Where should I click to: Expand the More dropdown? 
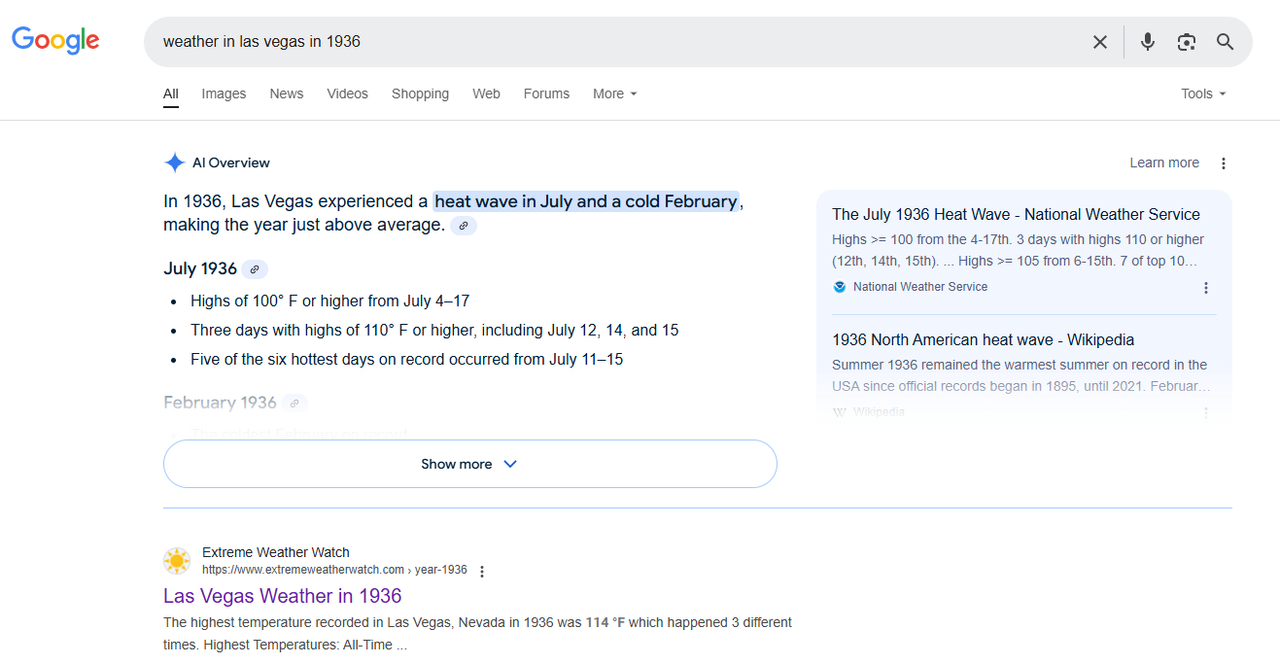click(614, 94)
